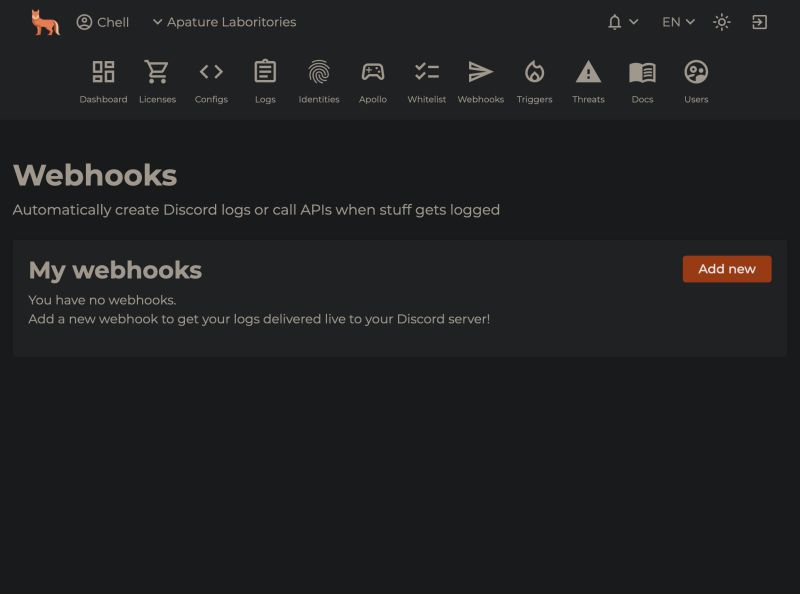Viewport: 800px width, 594px height.
Task: Open the Chell profile menu
Action: [103, 21]
